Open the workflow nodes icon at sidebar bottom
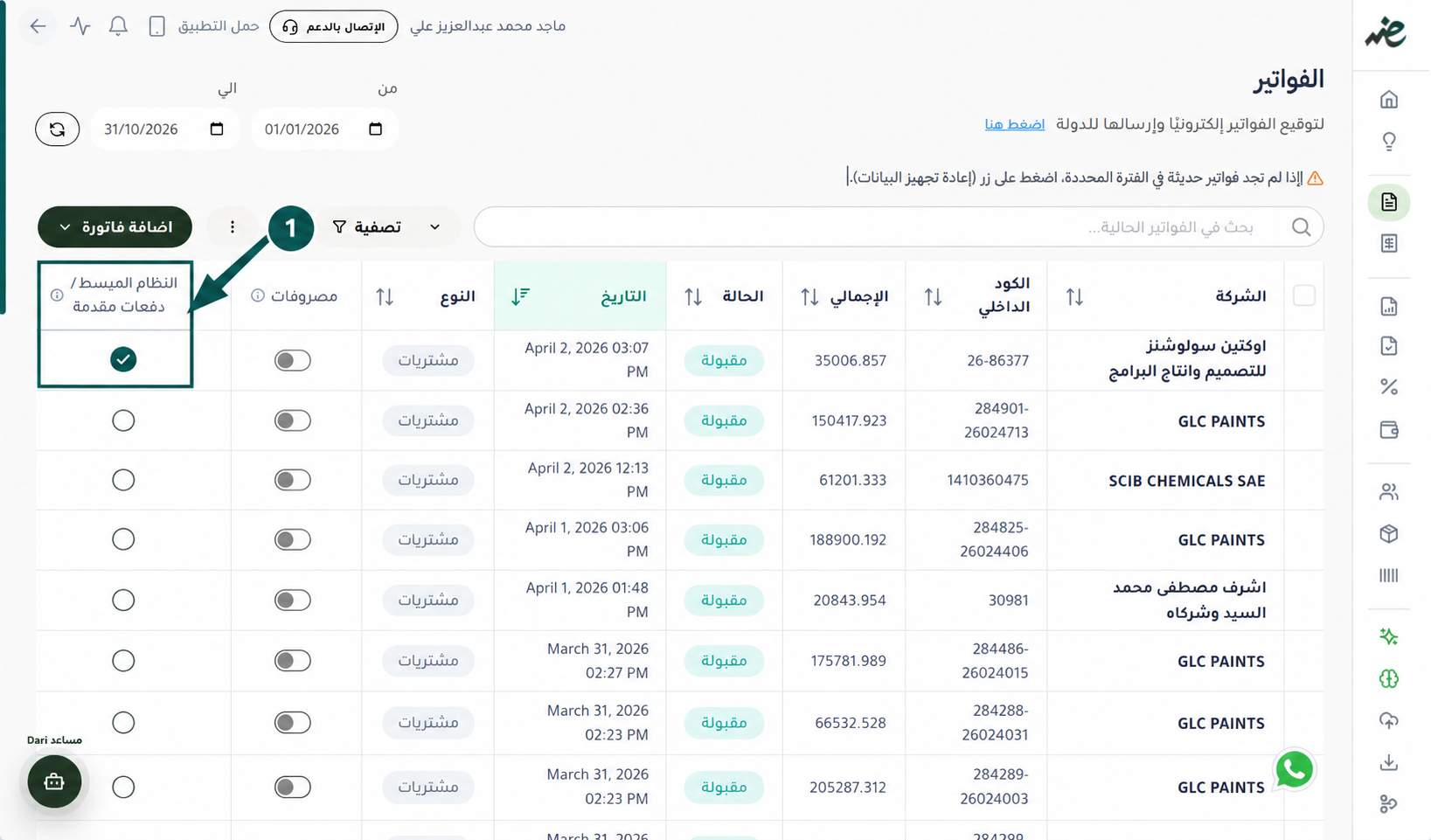This screenshot has width=1431, height=840. coord(1388,804)
